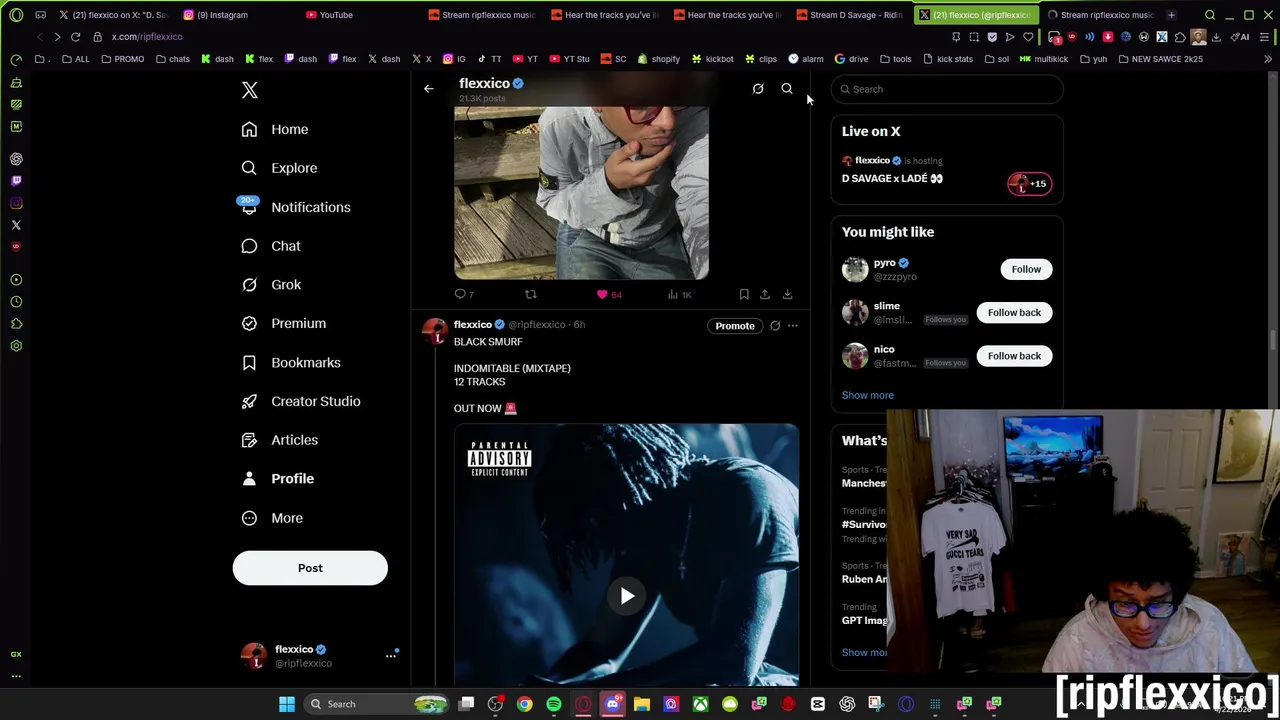Image resolution: width=1280 pixels, height=720 pixels.
Task: Open the shopify bookmark
Action: tap(659, 59)
